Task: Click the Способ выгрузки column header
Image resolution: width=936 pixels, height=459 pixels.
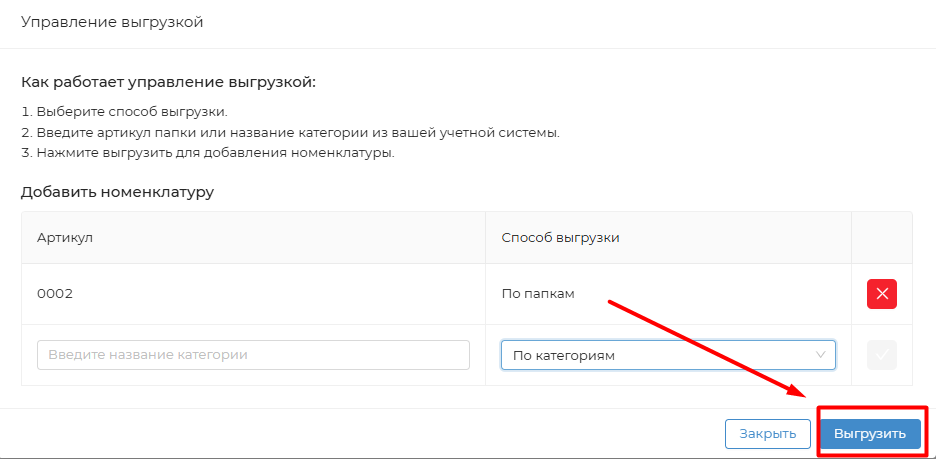Action: click(x=560, y=237)
